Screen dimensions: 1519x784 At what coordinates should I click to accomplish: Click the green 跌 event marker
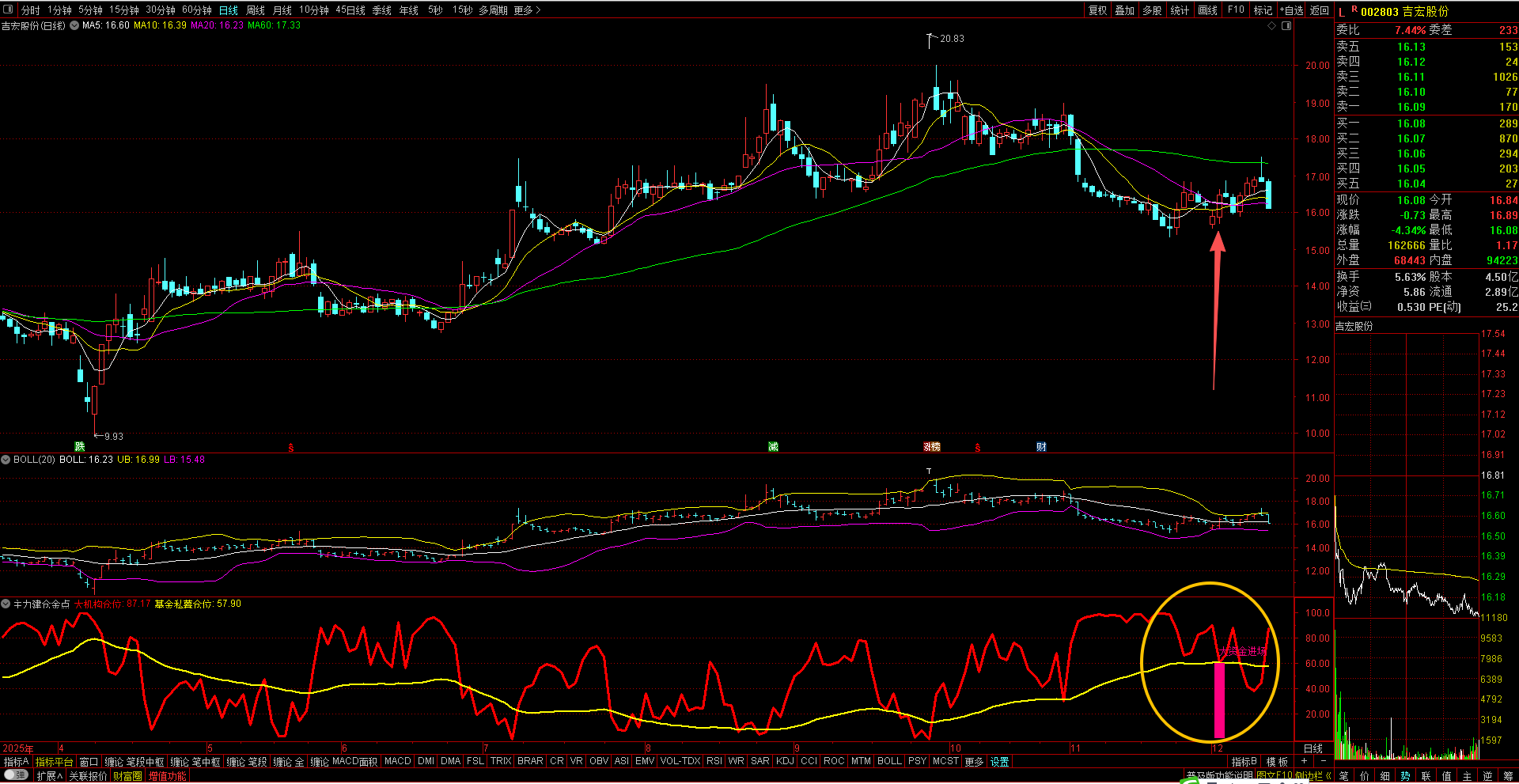79,447
